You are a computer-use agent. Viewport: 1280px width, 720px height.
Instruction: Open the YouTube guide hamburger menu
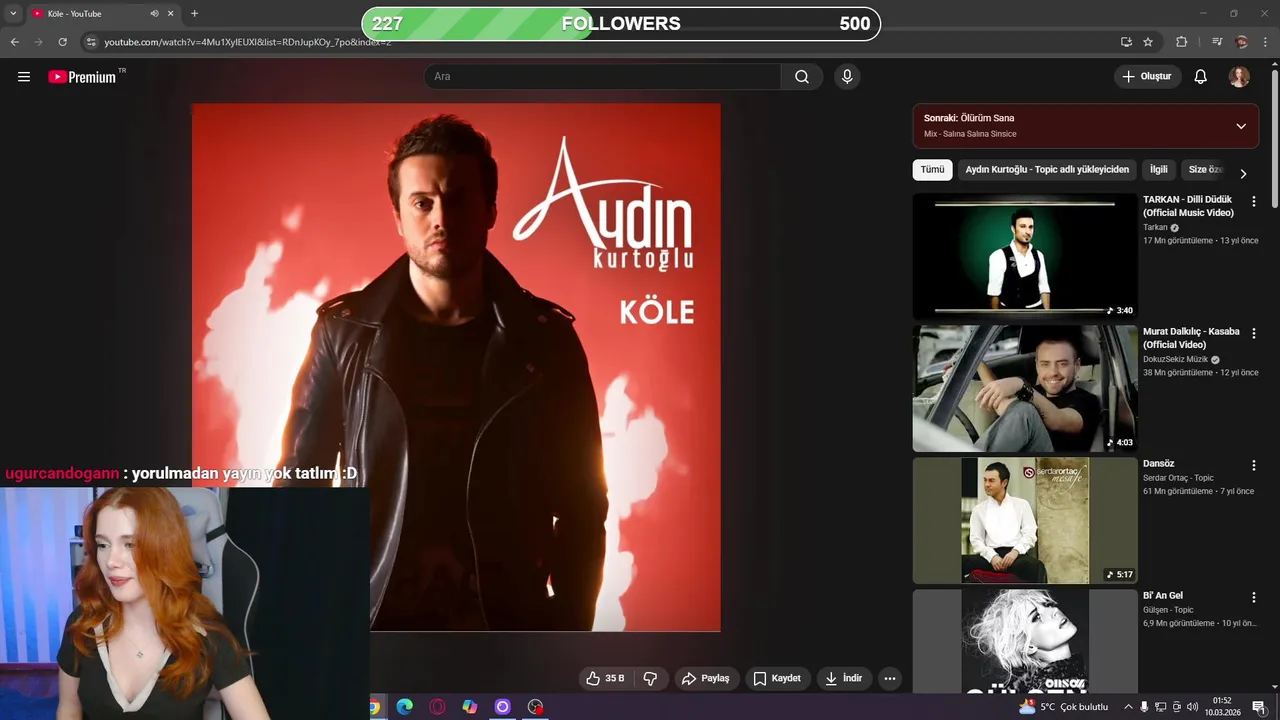coord(24,77)
